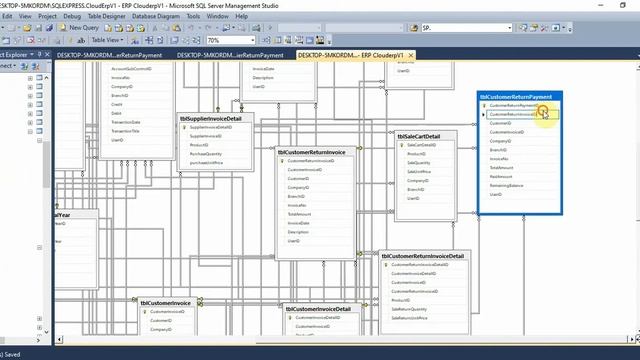
Task: Click the connect Object Explorer icon beside Connect
Action: 24,66
